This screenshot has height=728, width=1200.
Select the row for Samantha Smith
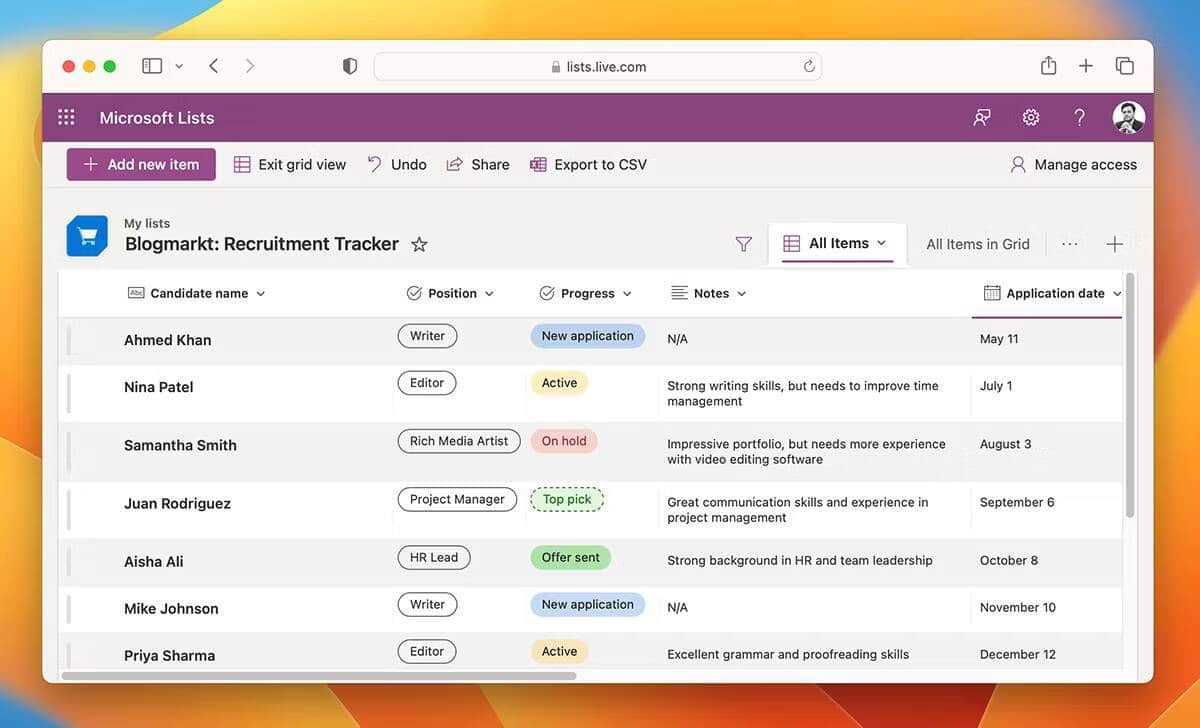[180, 445]
